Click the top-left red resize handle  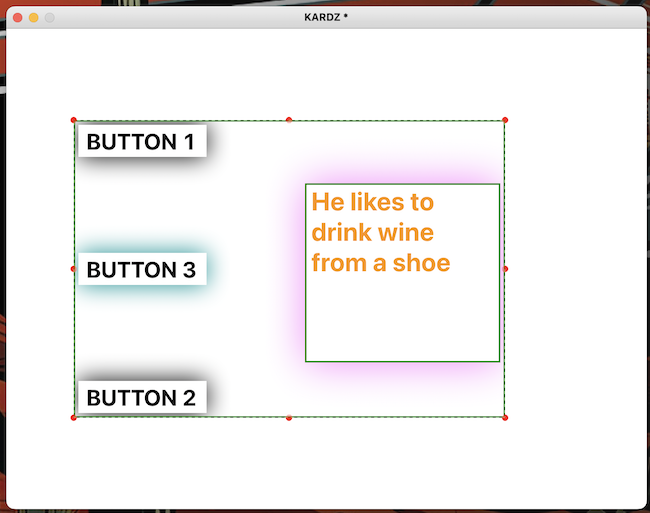74,120
